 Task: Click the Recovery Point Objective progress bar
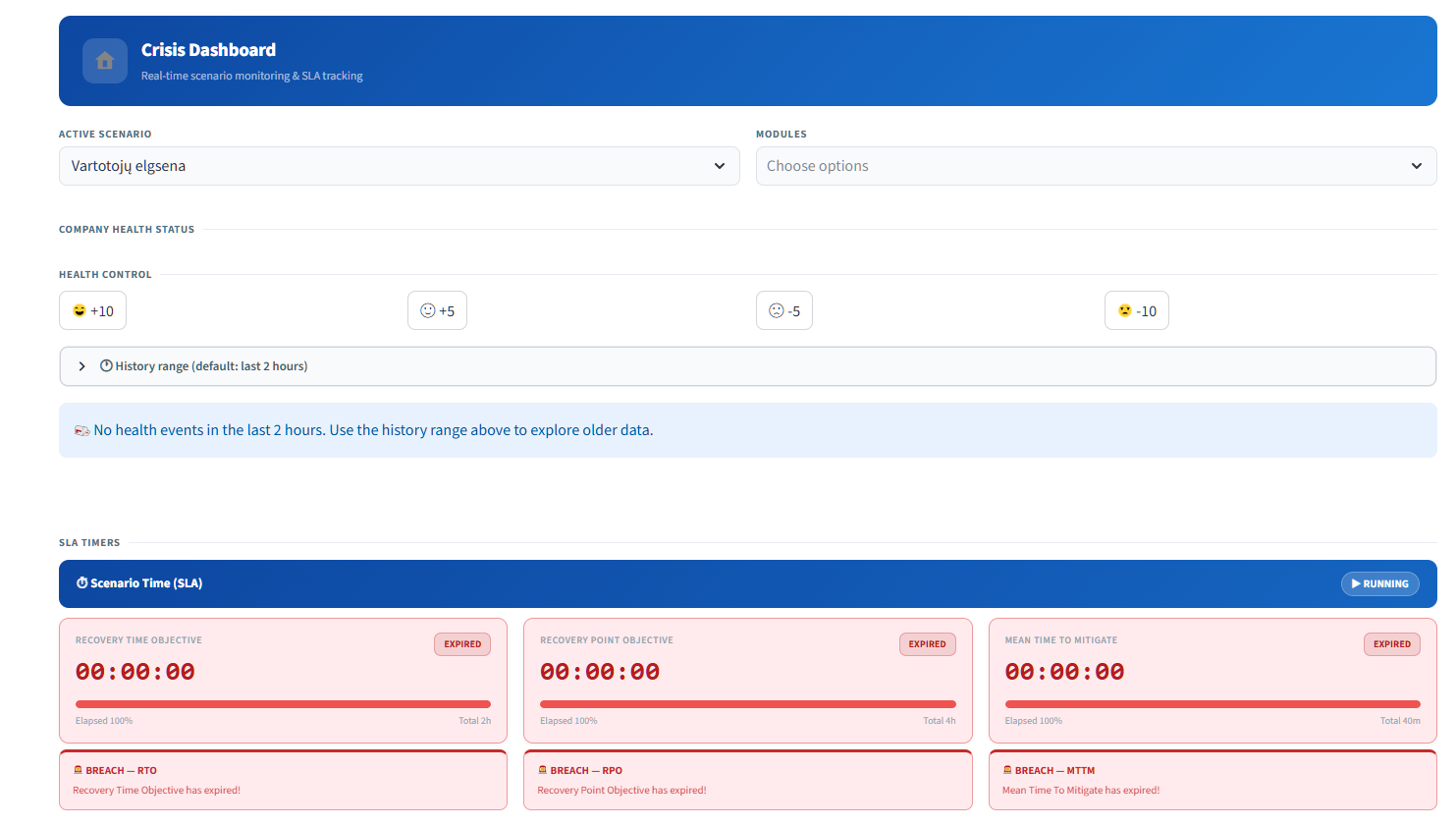[748, 704]
